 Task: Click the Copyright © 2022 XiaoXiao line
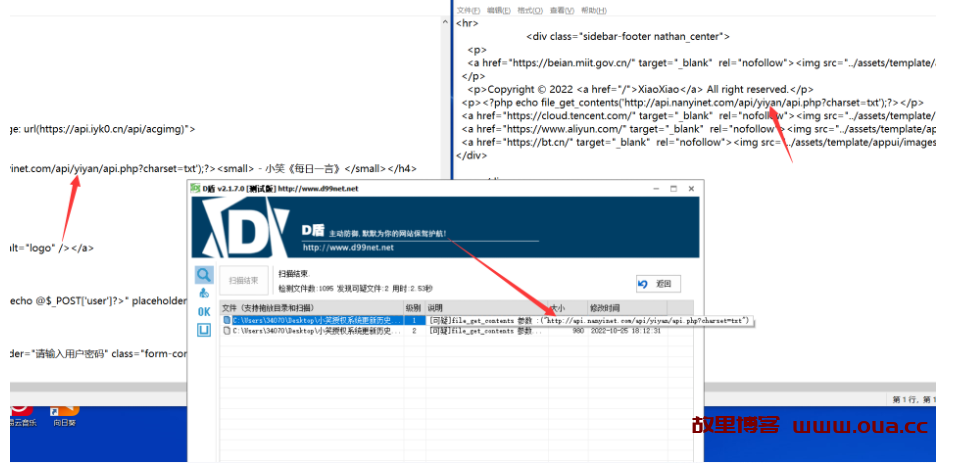(641, 89)
